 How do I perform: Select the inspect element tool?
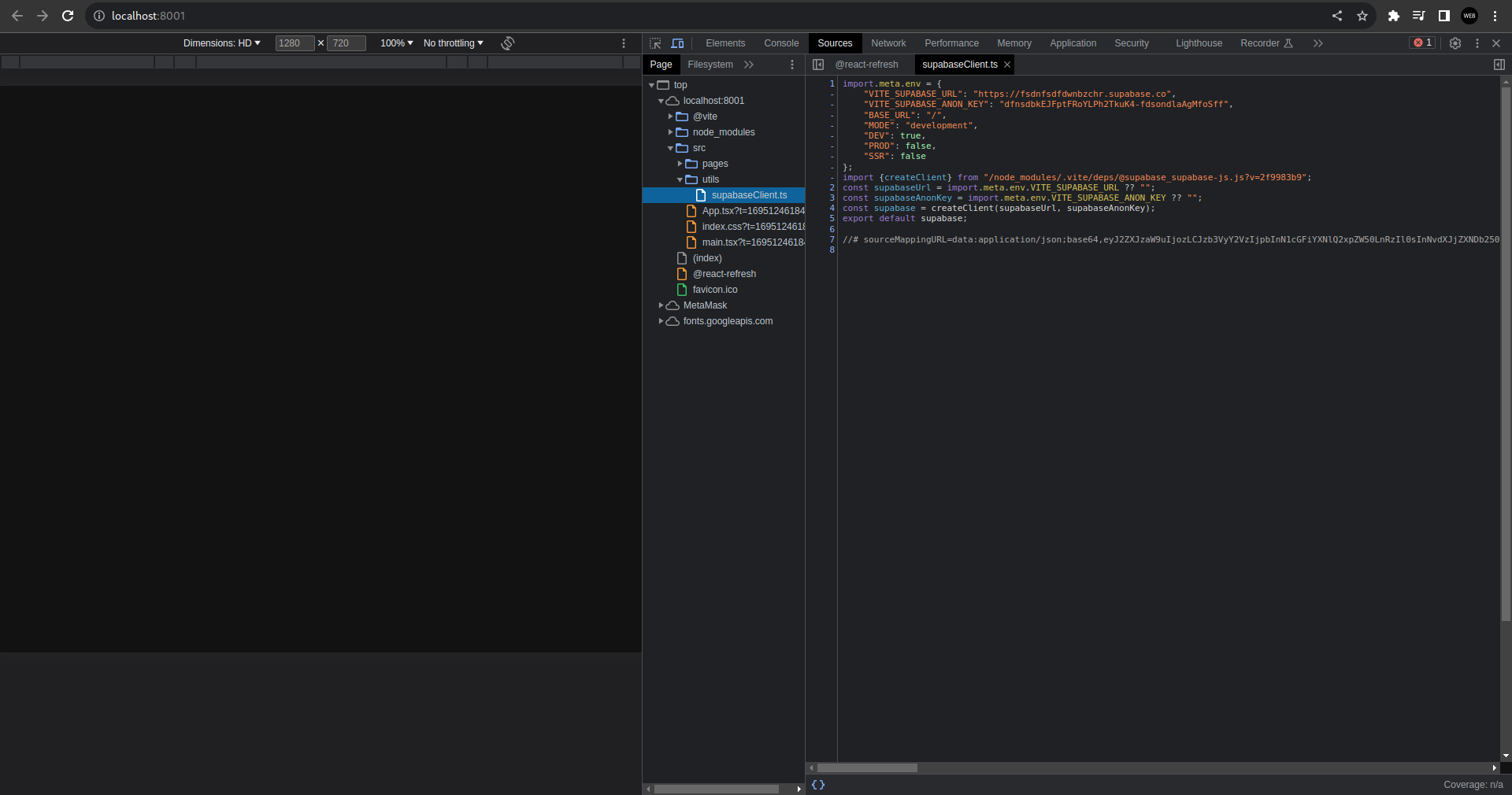pyautogui.click(x=655, y=43)
